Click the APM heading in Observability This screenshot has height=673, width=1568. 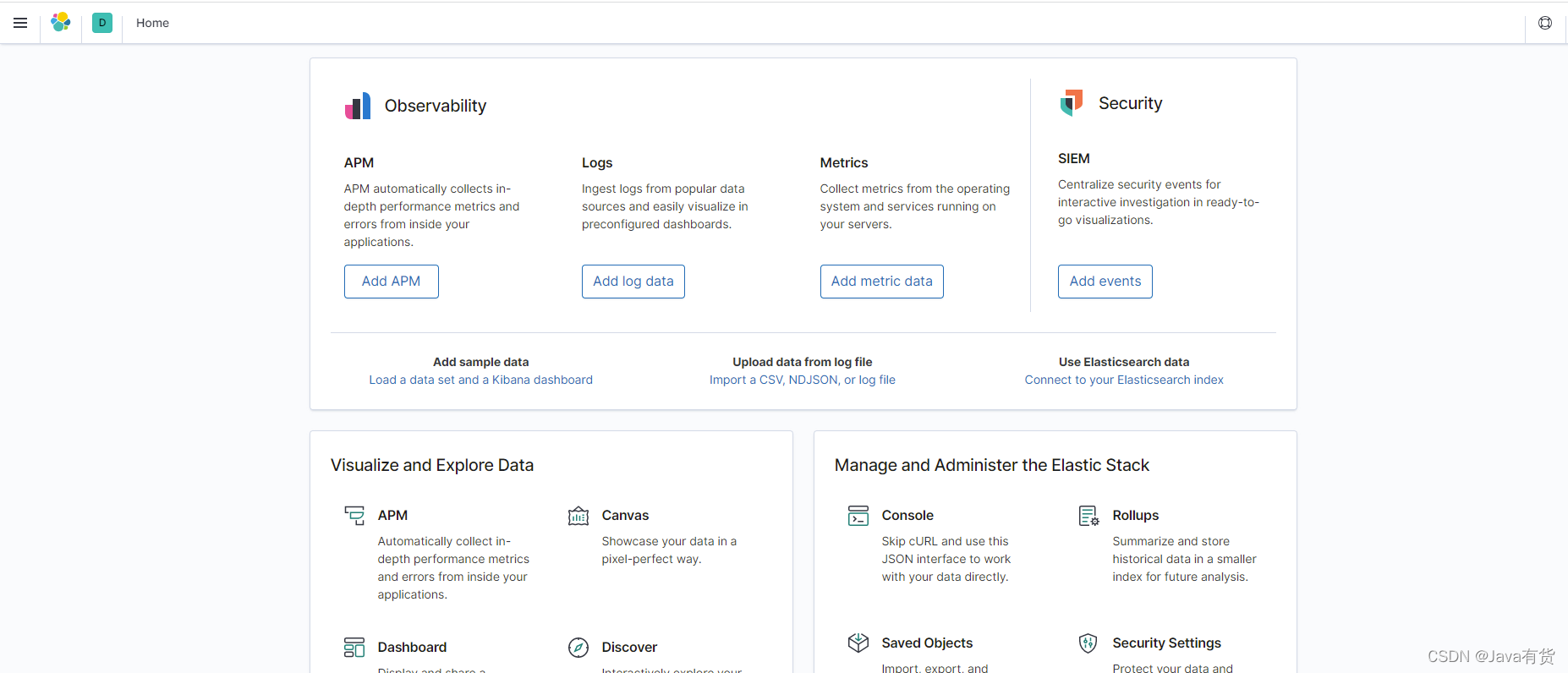pos(359,162)
